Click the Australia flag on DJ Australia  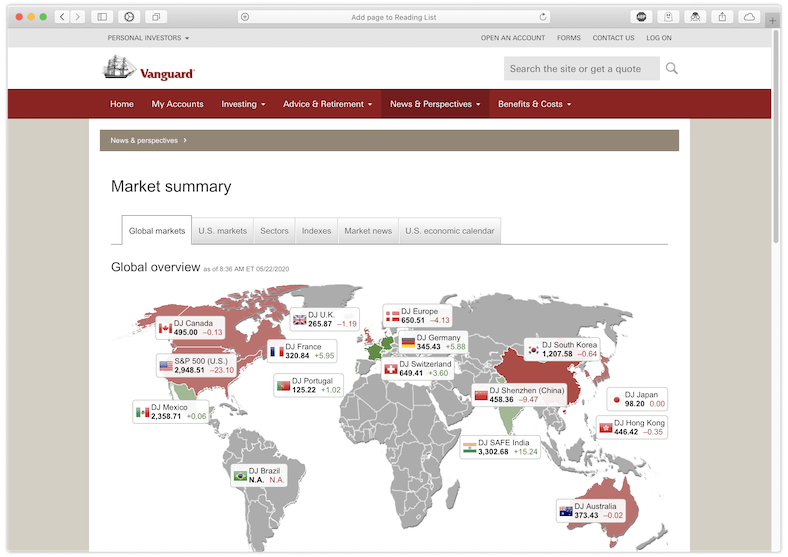point(566,511)
